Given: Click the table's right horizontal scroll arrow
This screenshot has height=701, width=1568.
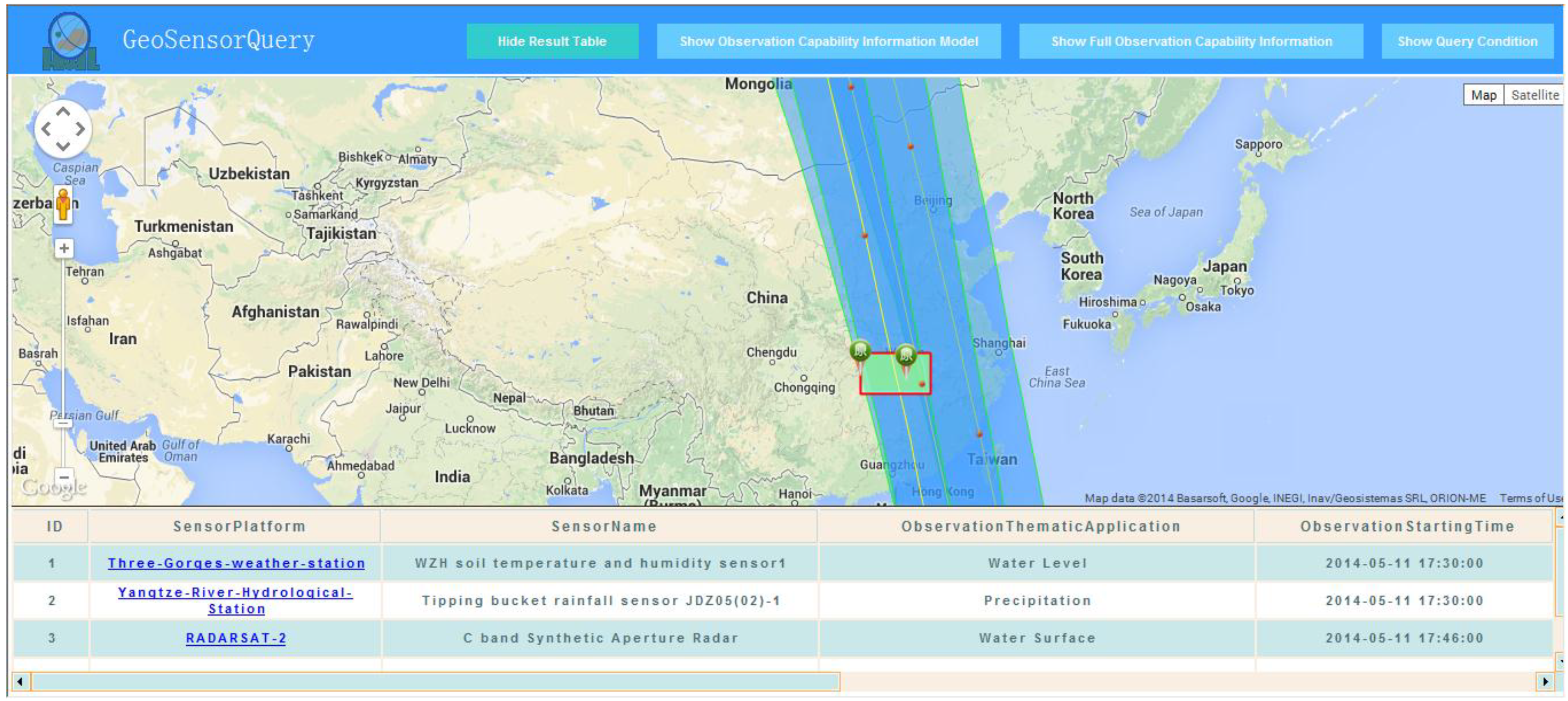Looking at the screenshot, I should click(1545, 681).
